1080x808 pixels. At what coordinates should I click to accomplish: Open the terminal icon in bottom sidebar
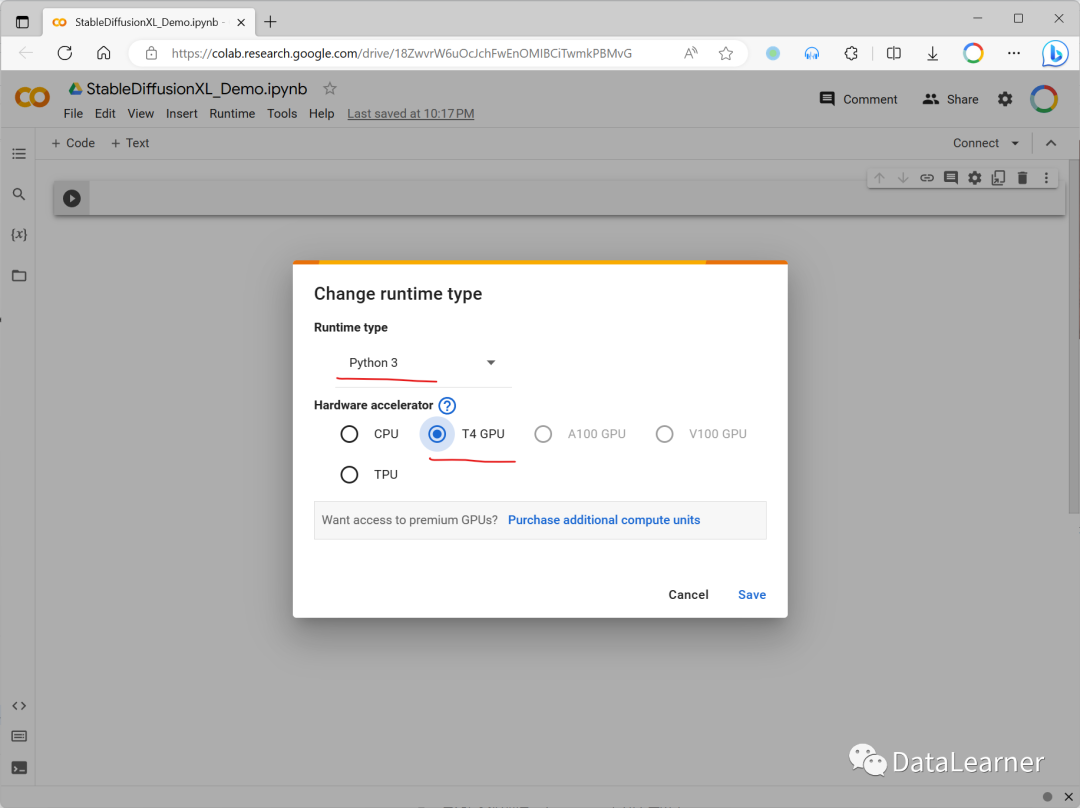(19, 768)
